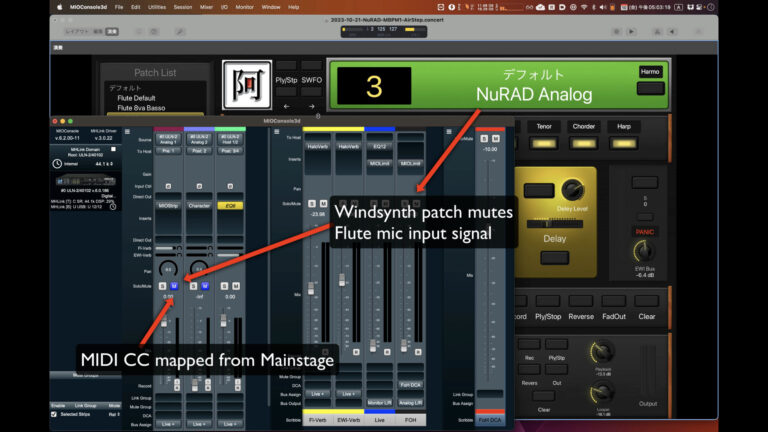
Task: Open the input strips hamburger menu in MIOConsole
Action: click(127, 132)
